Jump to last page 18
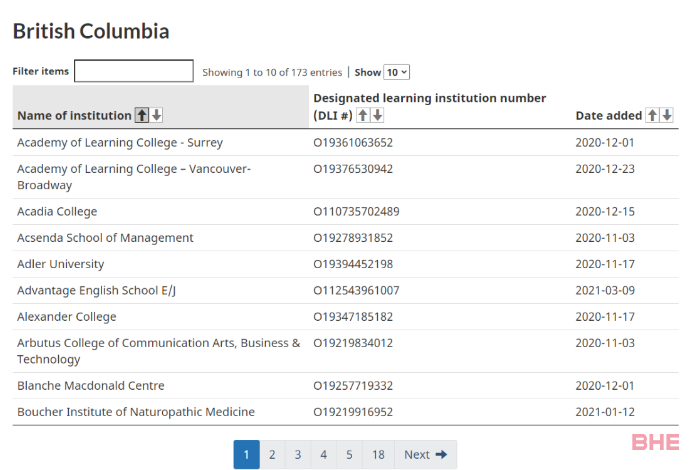The image size is (699, 470). tap(378, 454)
